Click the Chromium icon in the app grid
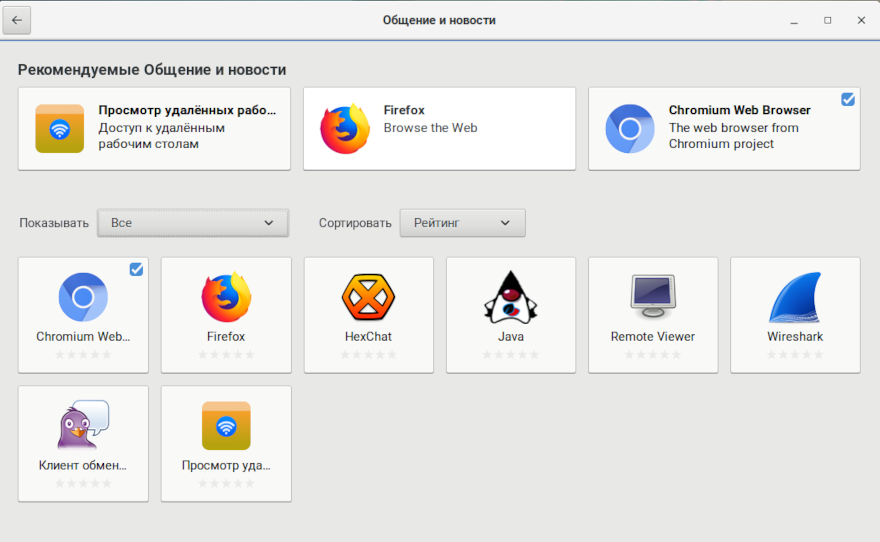Viewport: 880px width, 542px height. coord(83,297)
